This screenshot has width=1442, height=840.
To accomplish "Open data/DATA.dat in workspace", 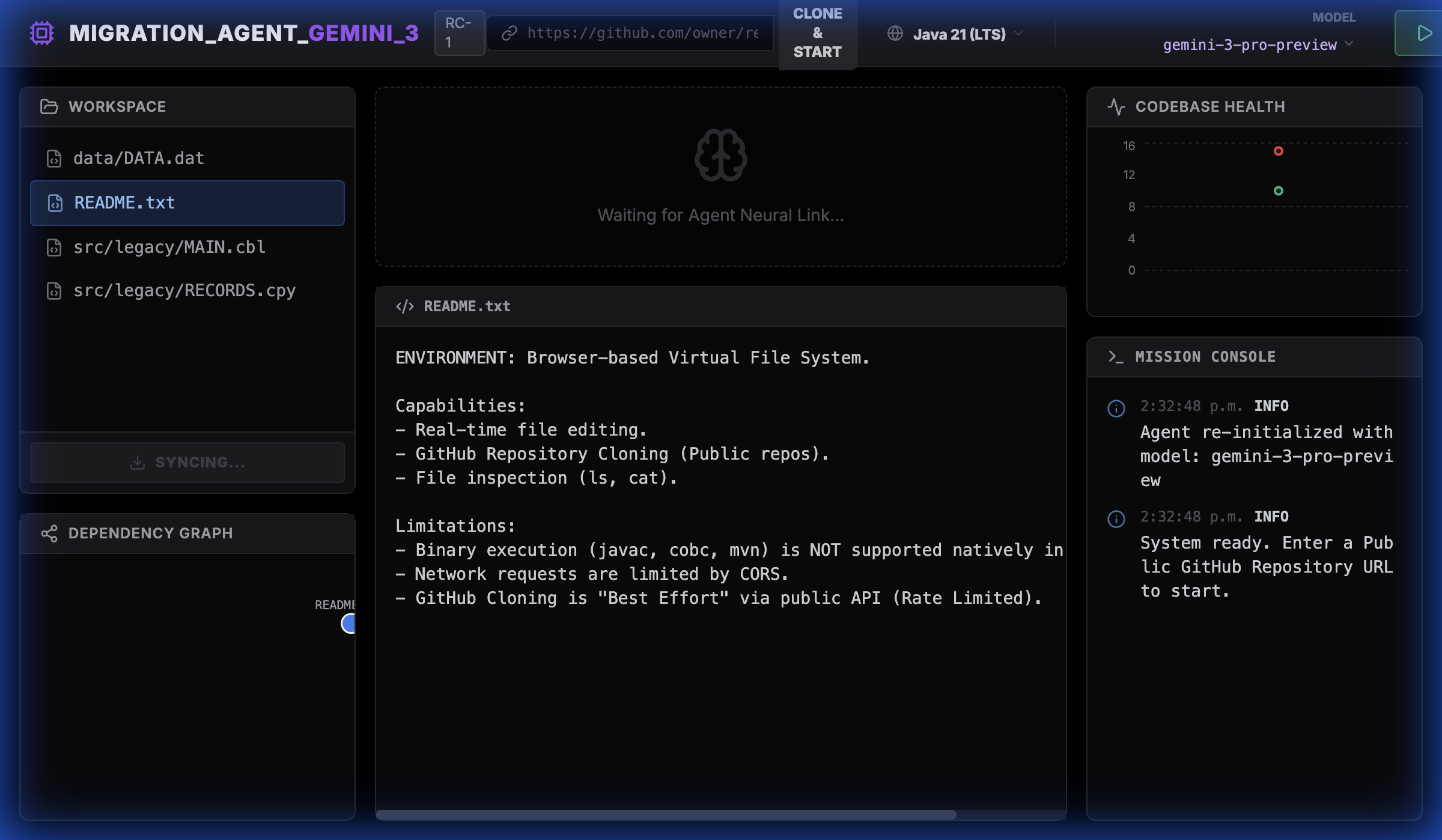I will pos(138,158).
